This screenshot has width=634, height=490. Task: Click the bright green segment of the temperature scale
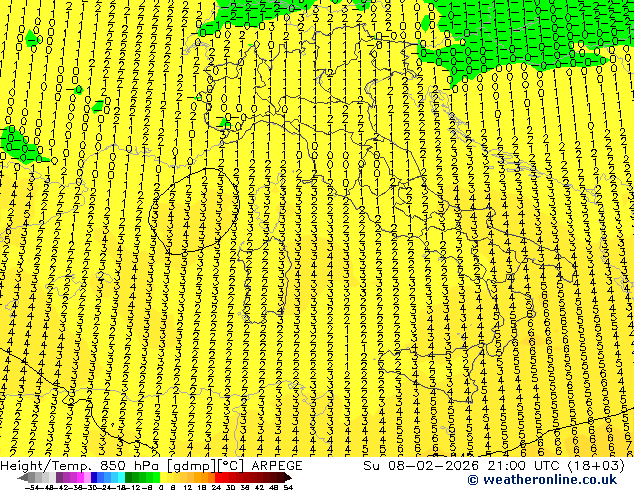(x=156, y=477)
